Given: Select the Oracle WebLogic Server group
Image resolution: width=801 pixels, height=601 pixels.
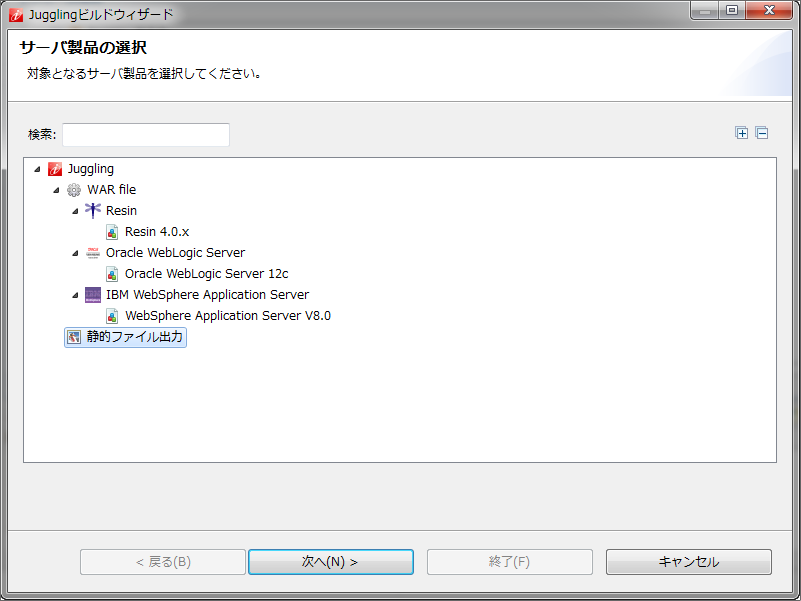Looking at the screenshot, I should pyautogui.click(x=175, y=253).
